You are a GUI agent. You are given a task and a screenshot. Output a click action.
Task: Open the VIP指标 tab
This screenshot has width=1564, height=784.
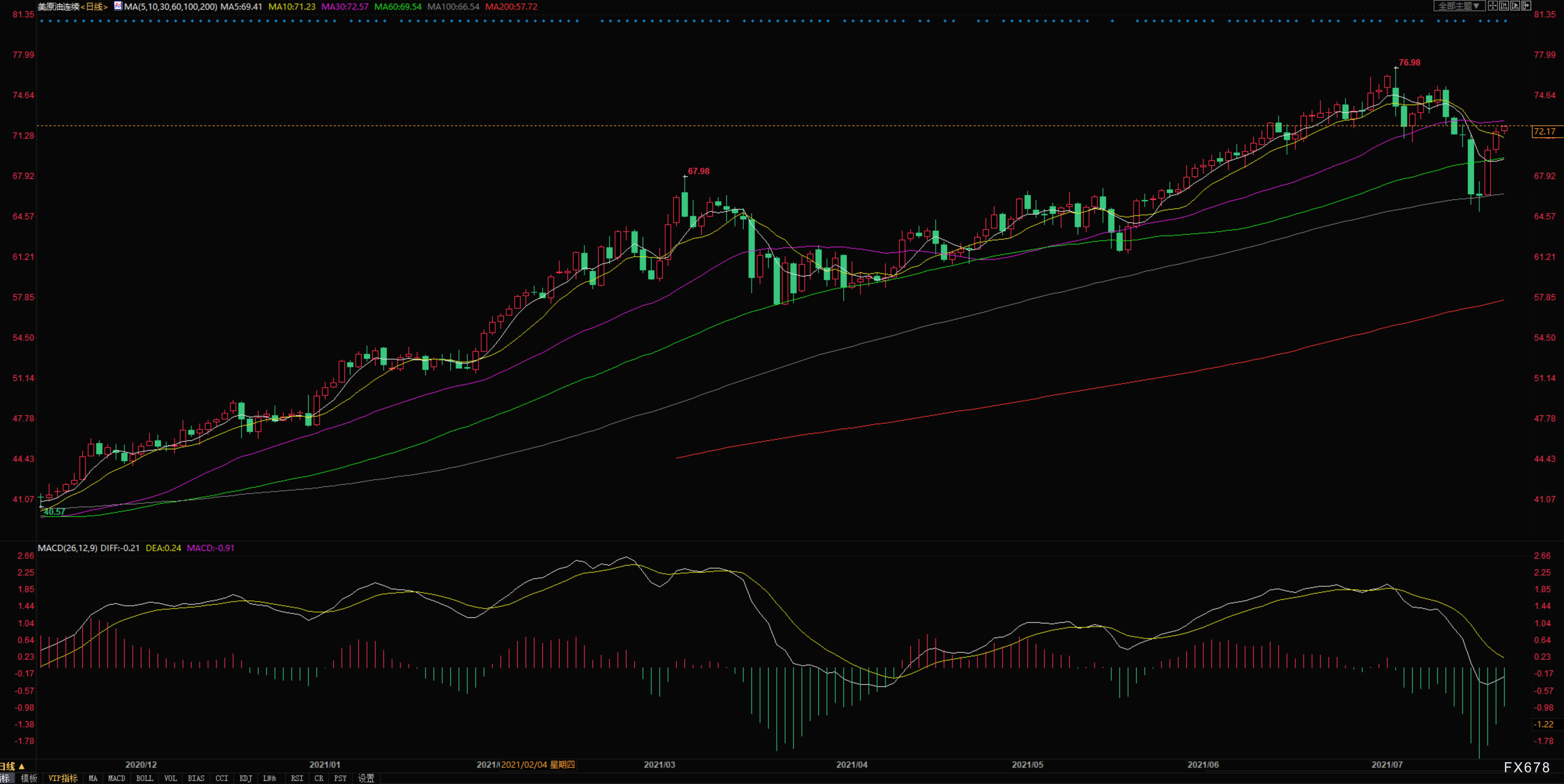click(x=63, y=778)
